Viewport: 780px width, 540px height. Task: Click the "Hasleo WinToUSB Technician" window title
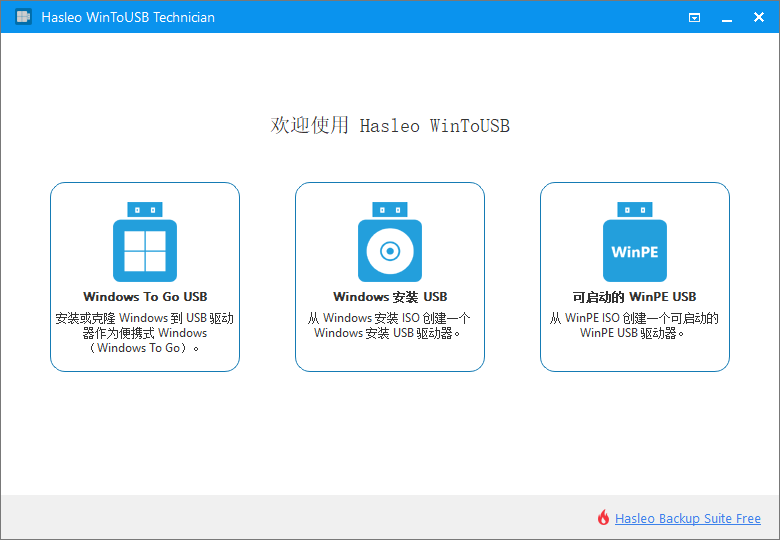(x=128, y=17)
